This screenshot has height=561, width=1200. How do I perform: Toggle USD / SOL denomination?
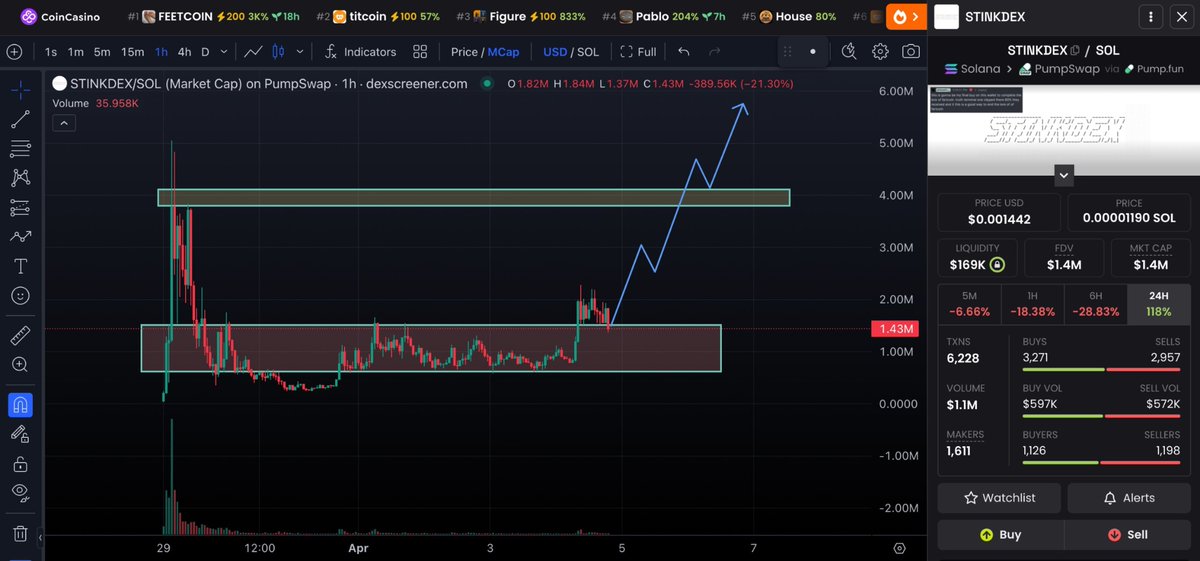coord(571,52)
